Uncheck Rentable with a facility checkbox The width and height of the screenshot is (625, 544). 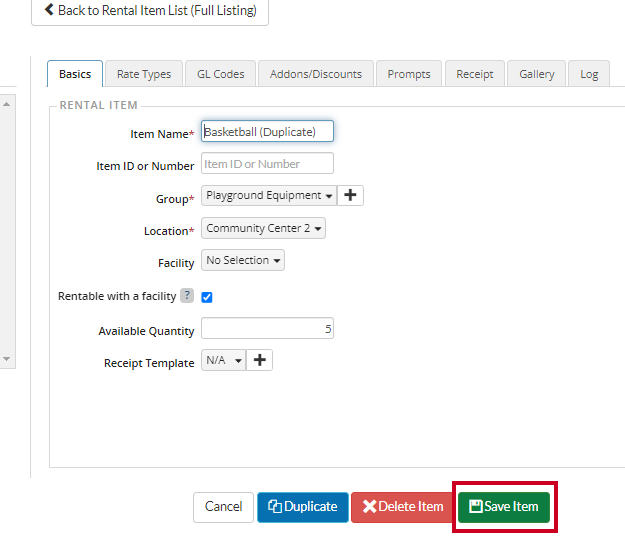coord(206,297)
